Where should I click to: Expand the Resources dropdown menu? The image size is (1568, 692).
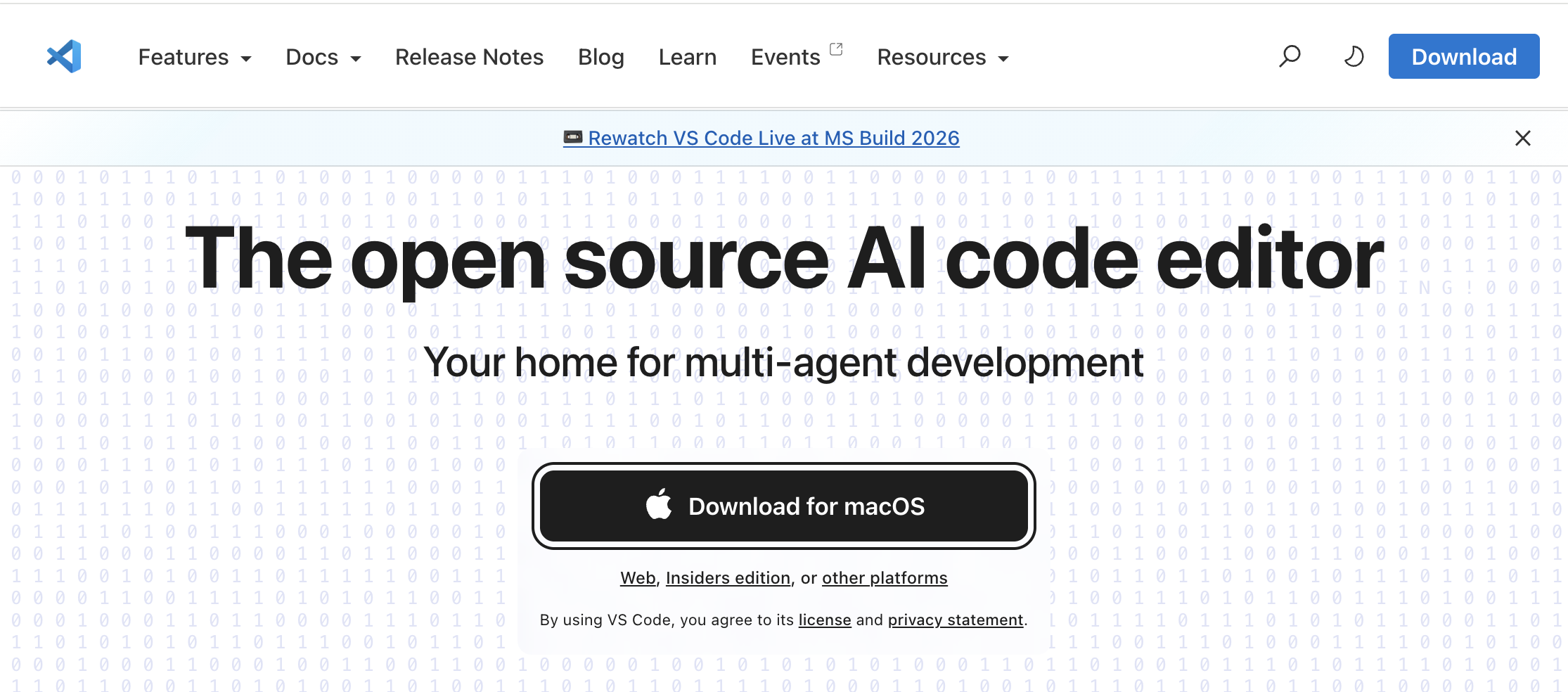click(x=943, y=57)
